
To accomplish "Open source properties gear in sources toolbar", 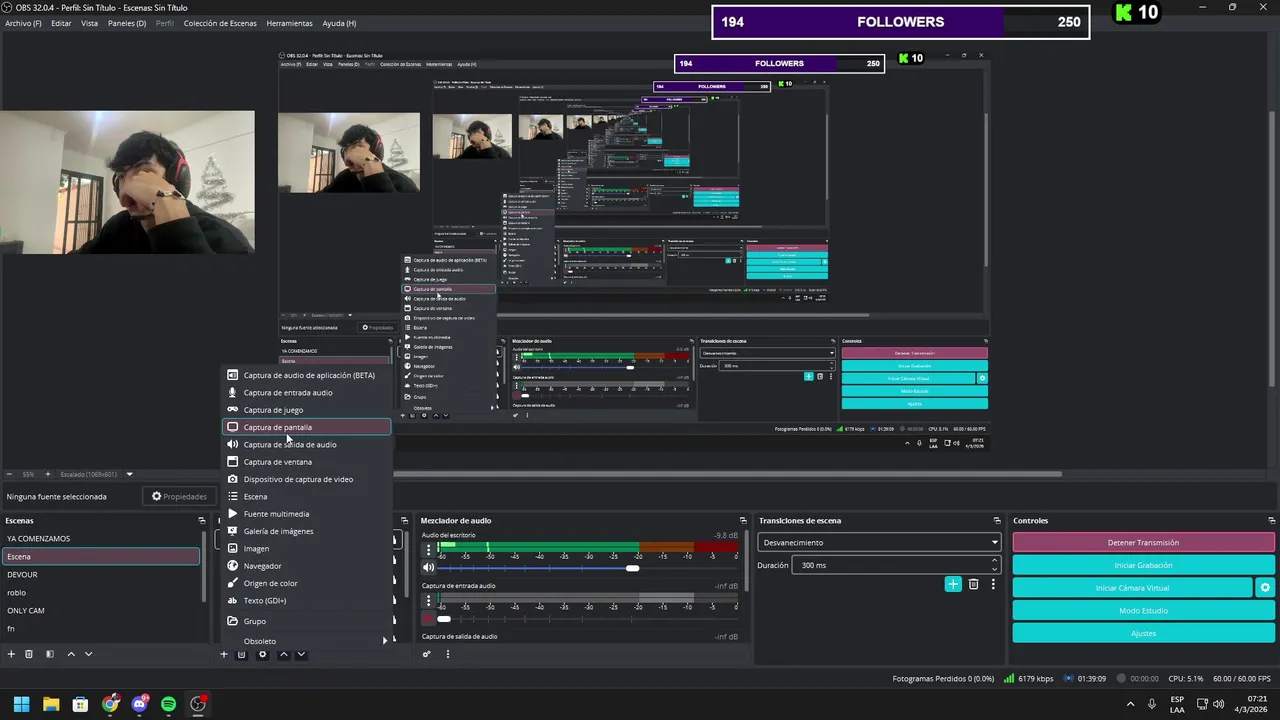I will 263,654.
